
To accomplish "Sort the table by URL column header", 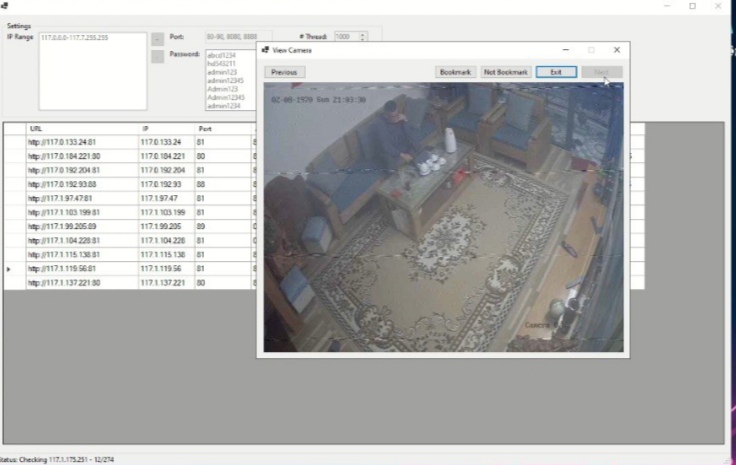I will coord(80,129).
